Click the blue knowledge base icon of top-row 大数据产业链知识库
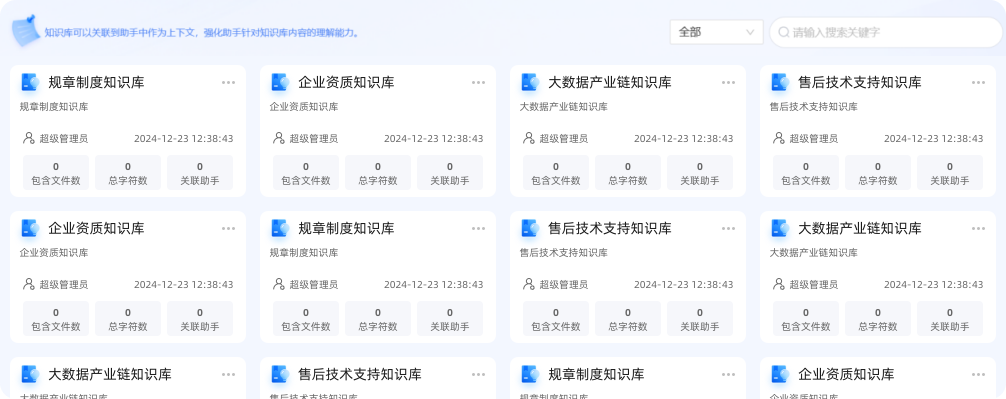The image size is (1006, 399). click(530, 82)
